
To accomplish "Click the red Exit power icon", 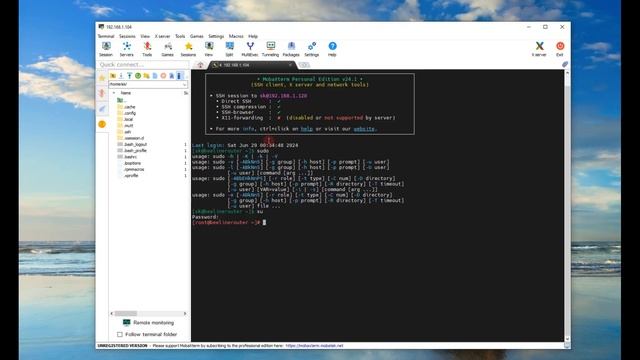I will (x=560, y=46).
